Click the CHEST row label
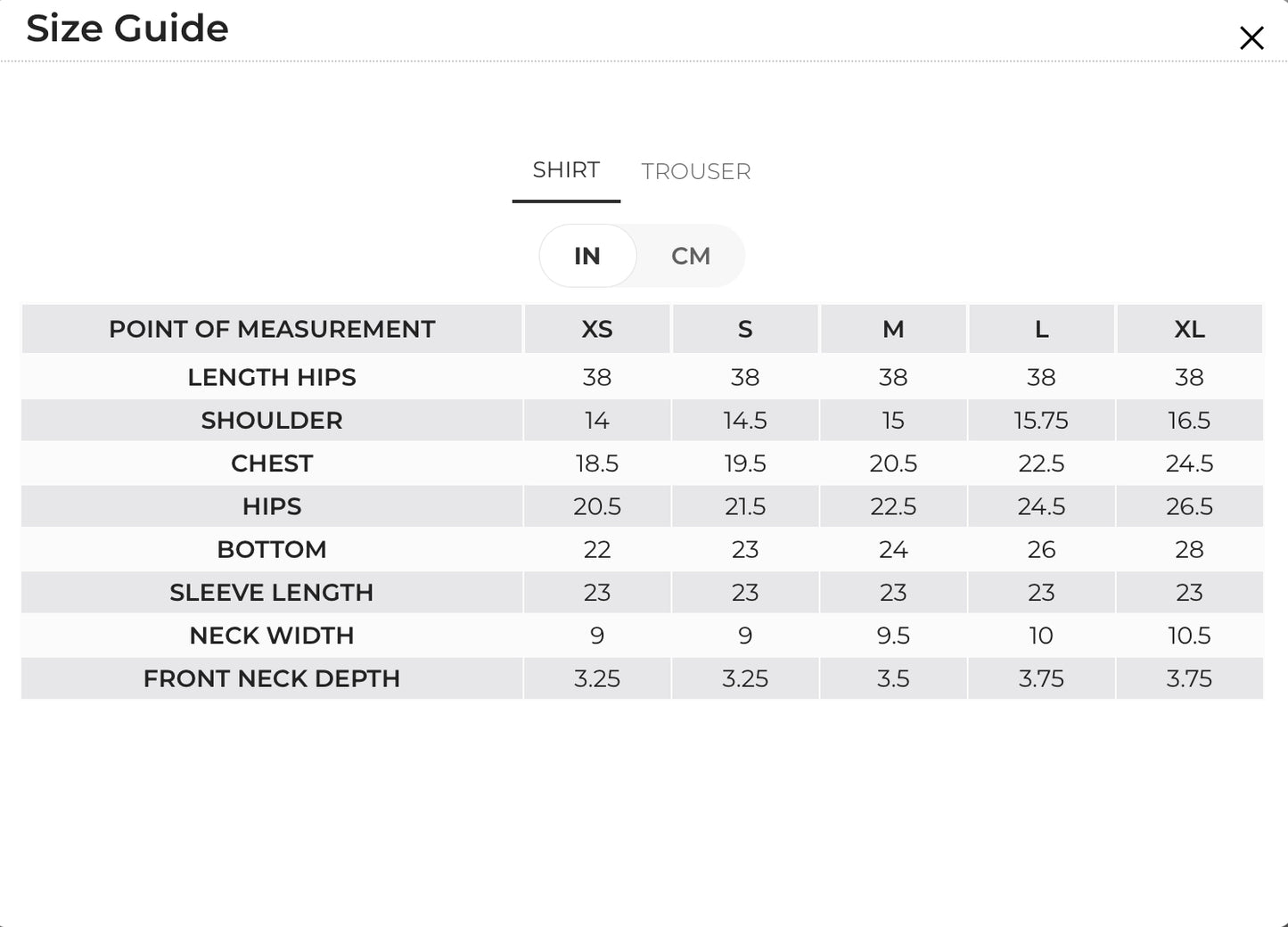 pos(272,463)
